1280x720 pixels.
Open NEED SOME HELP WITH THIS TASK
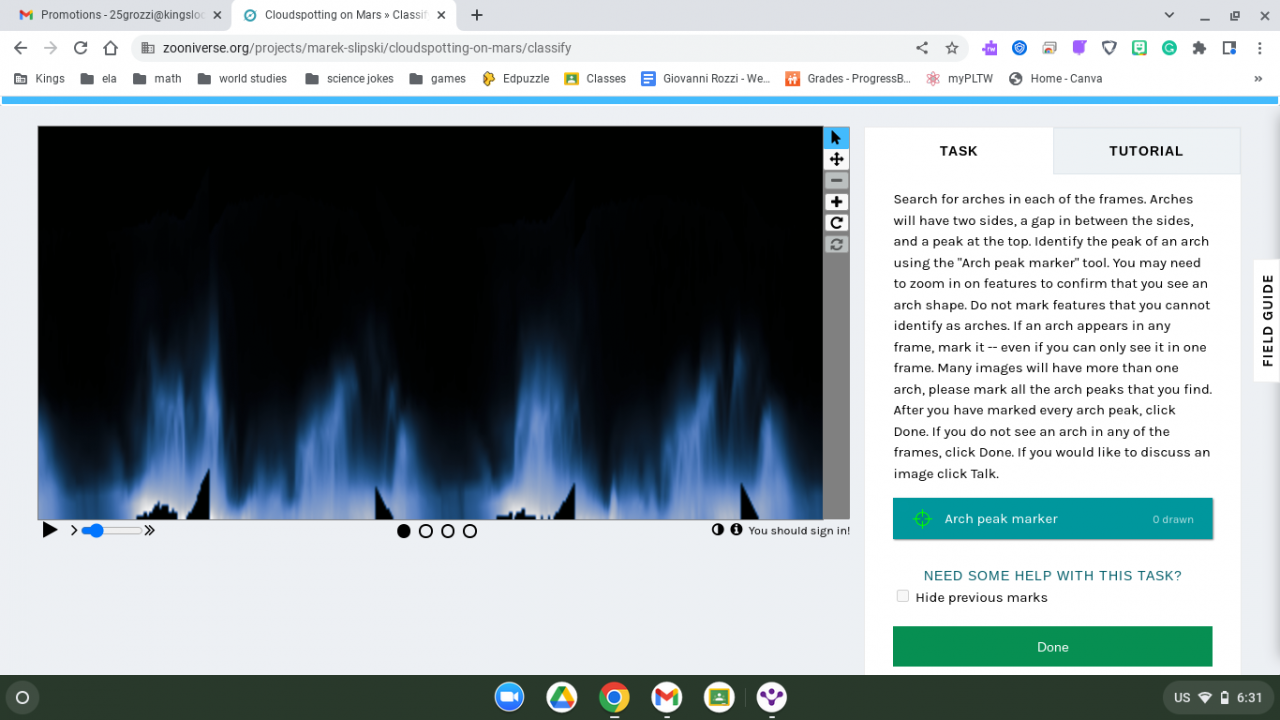(1053, 575)
